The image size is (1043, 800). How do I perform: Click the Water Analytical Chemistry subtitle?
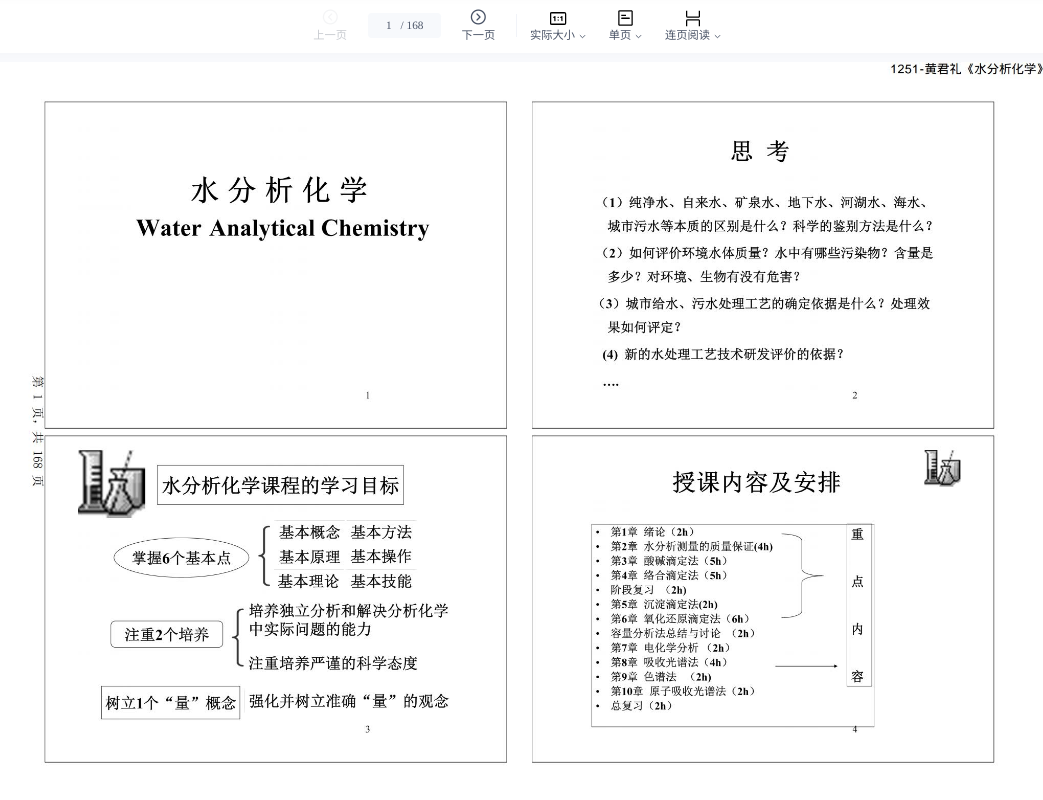(x=282, y=228)
